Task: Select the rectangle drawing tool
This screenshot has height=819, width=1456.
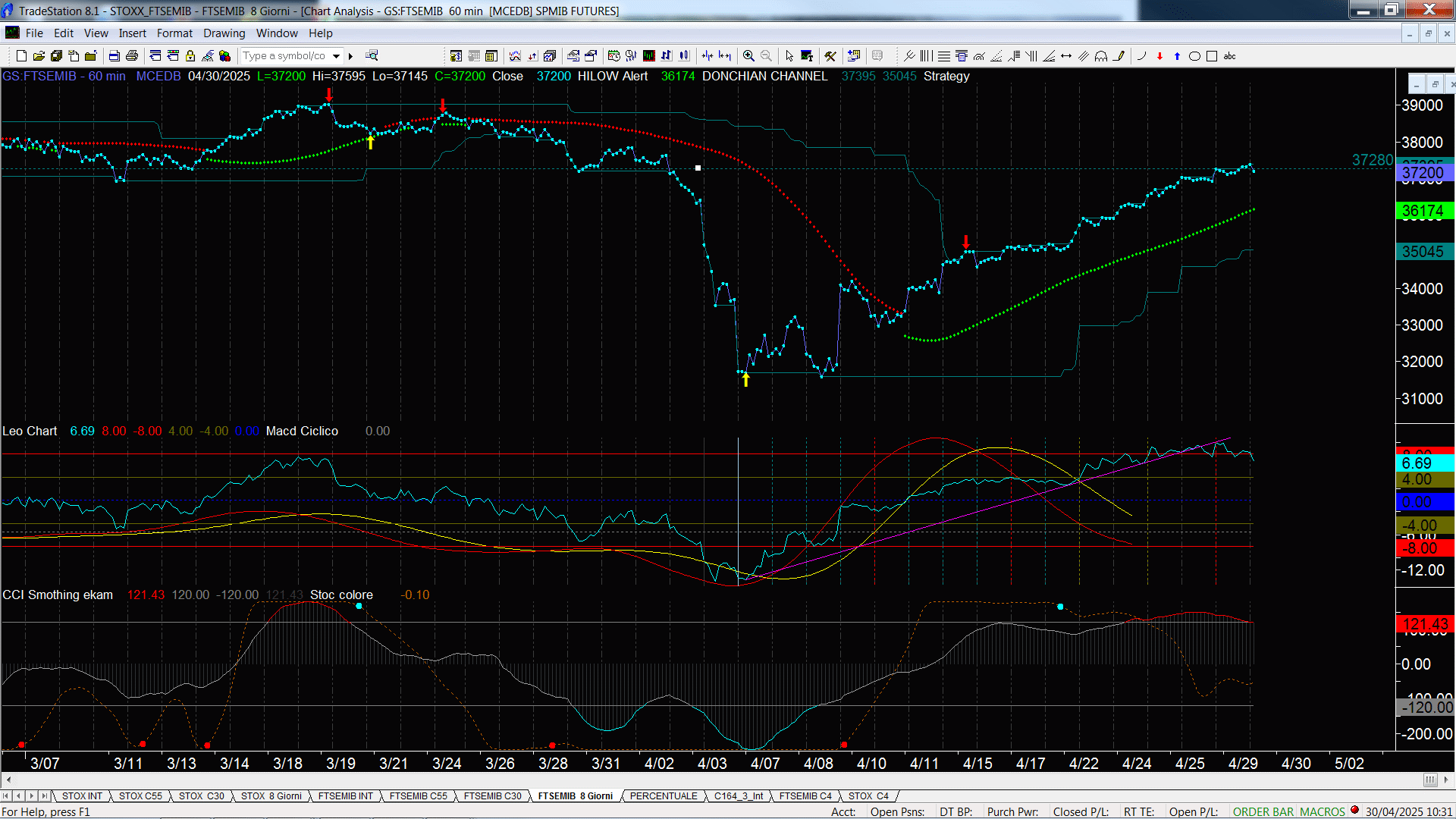Action: point(1212,55)
